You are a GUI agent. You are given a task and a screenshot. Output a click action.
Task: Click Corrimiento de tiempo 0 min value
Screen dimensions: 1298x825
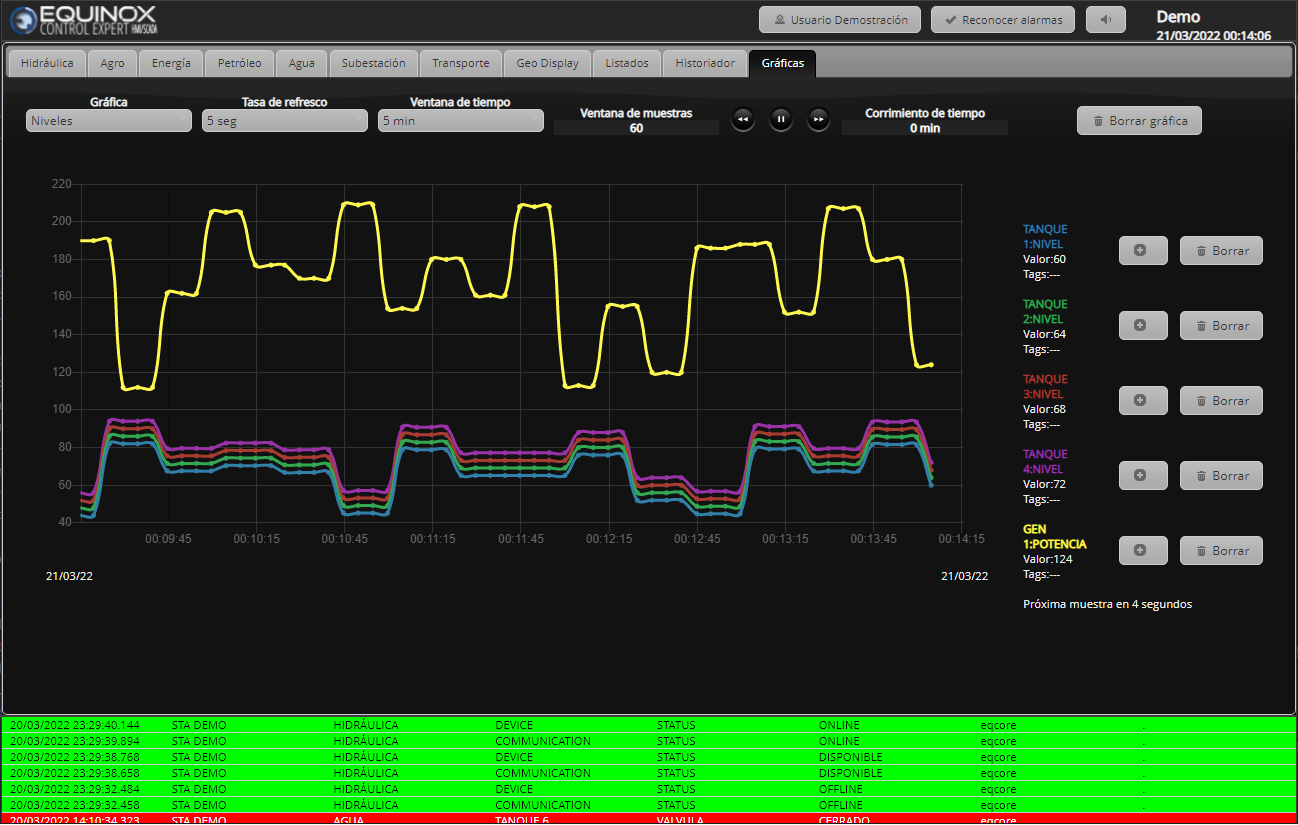(x=925, y=128)
